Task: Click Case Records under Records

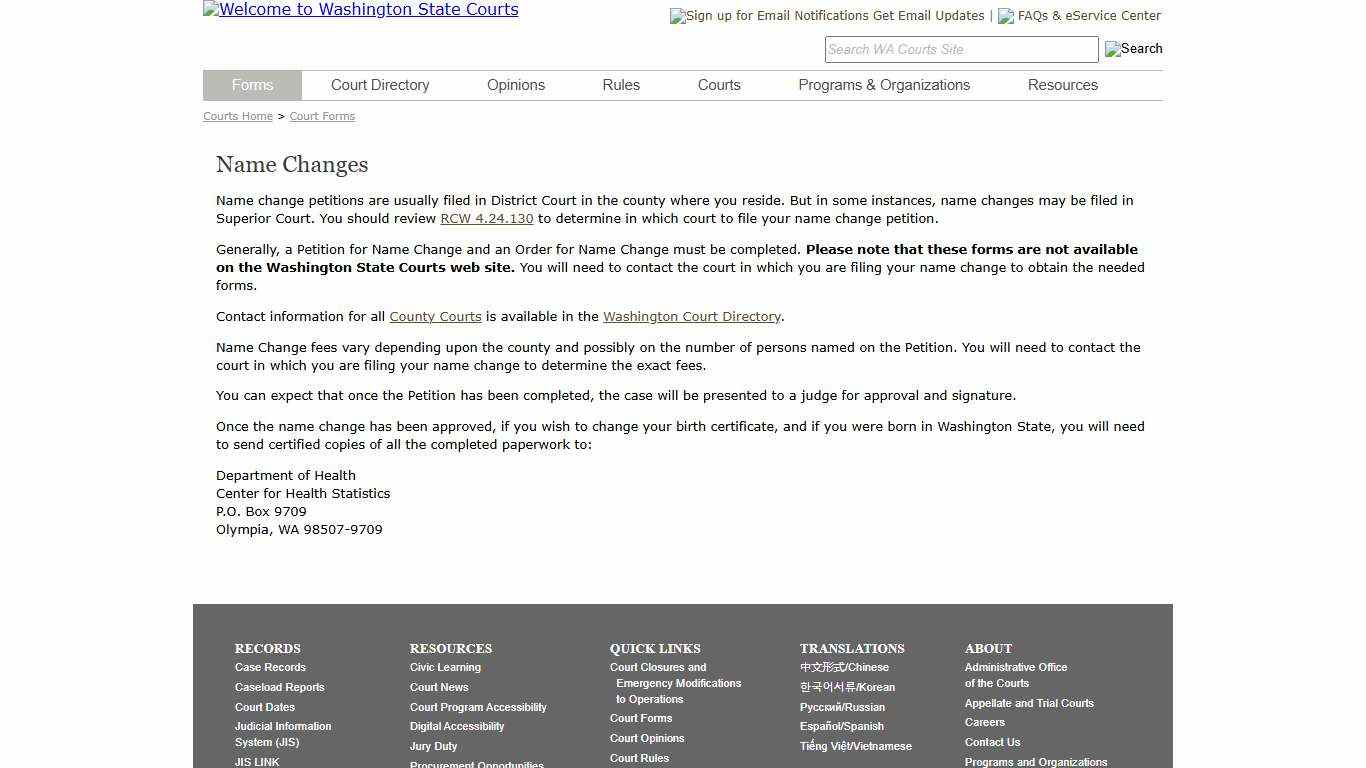Action: pyautogui.click(x=270, y=667)
